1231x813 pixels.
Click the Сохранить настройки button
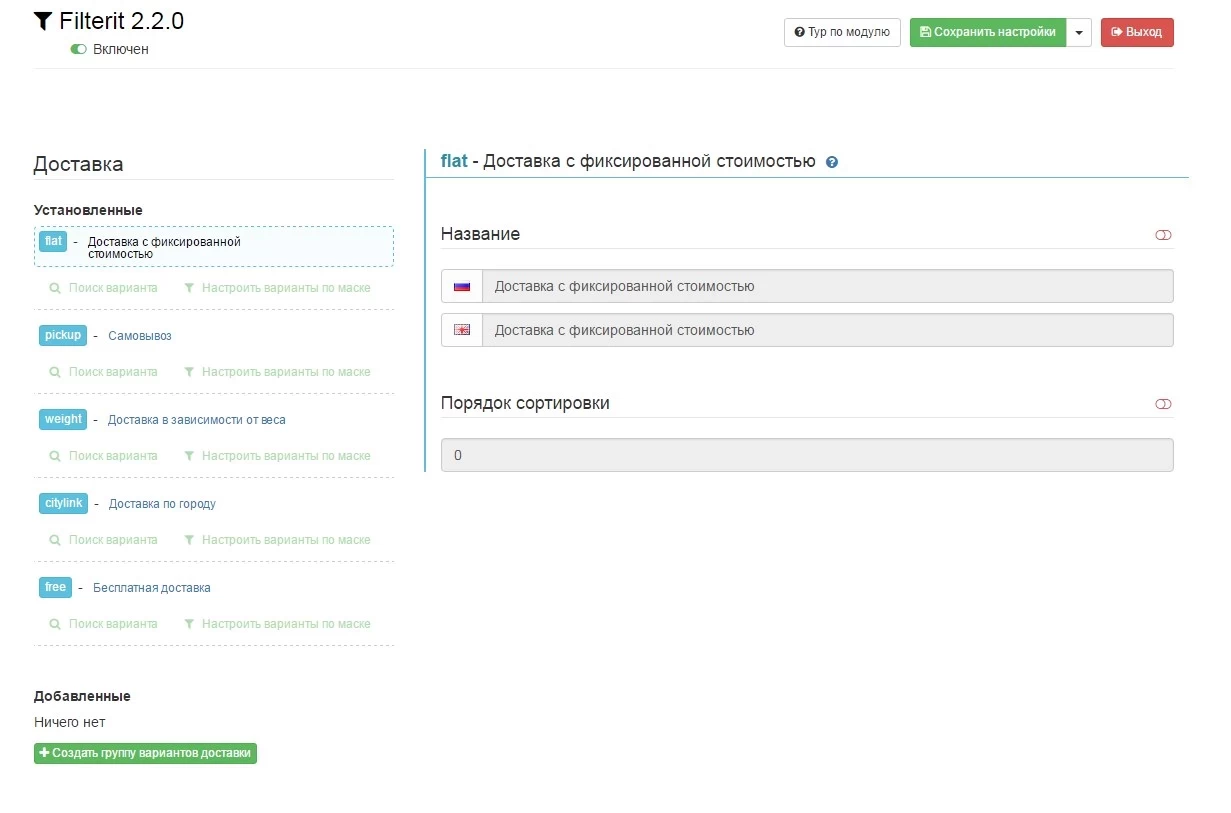(x=988, y=33)
